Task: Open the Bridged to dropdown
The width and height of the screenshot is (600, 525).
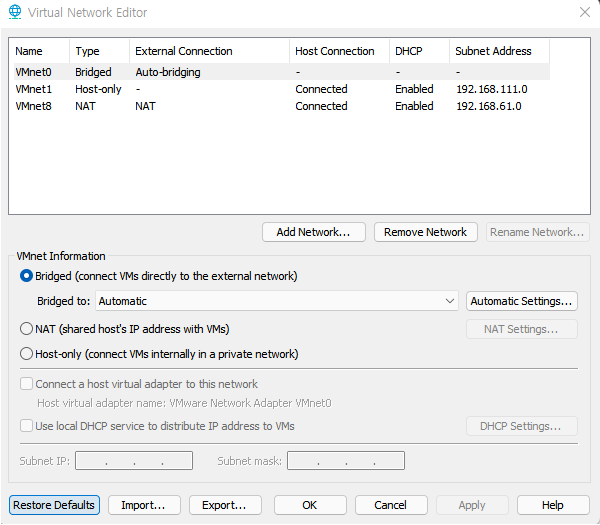Action: (x=277, y=301)
